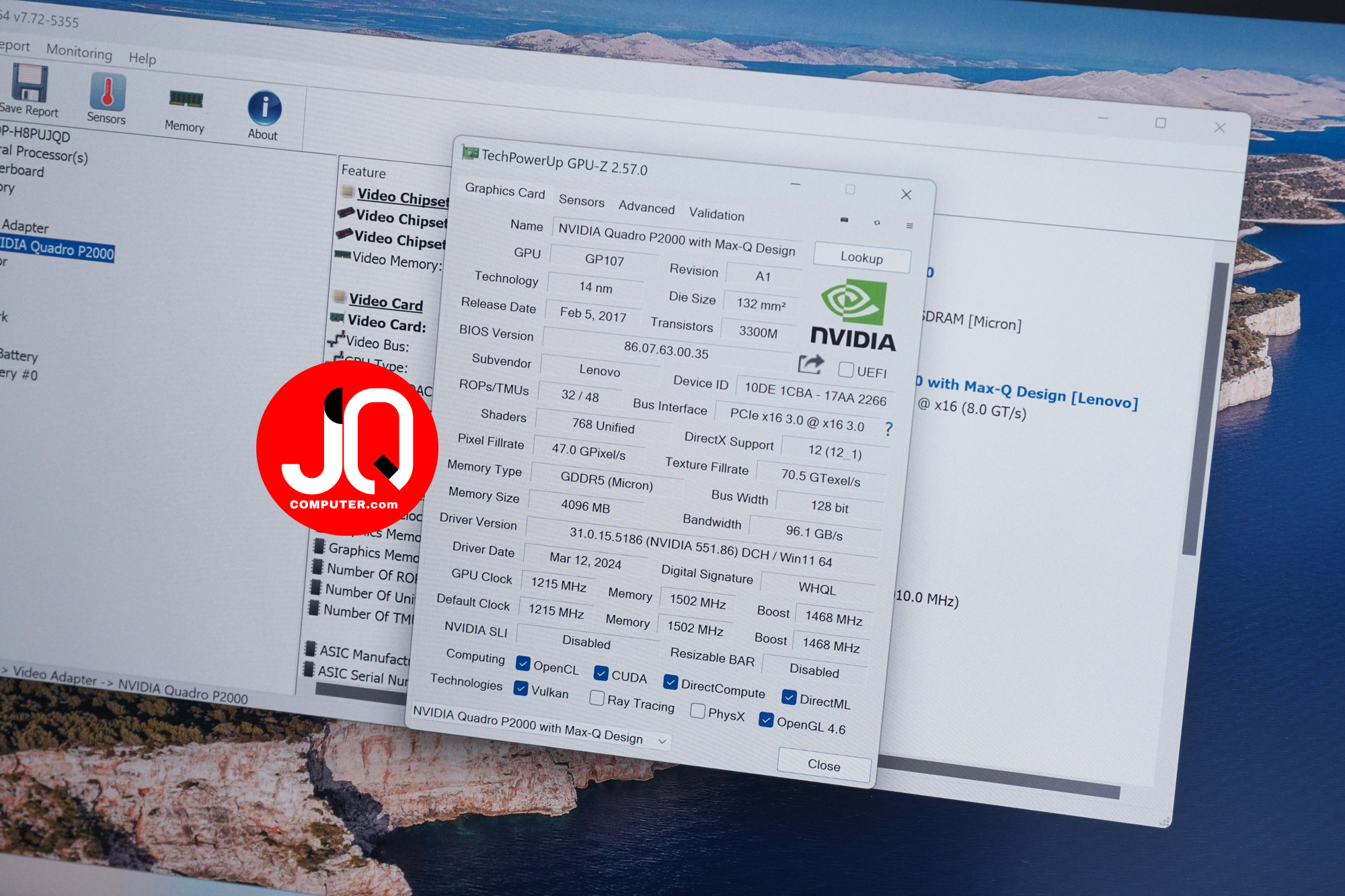Image resolution: width=1345 pixels, height=896 pixels.
Task: Switch to the Validation tab
Action: pyautogui.click(x=716, y=214)
